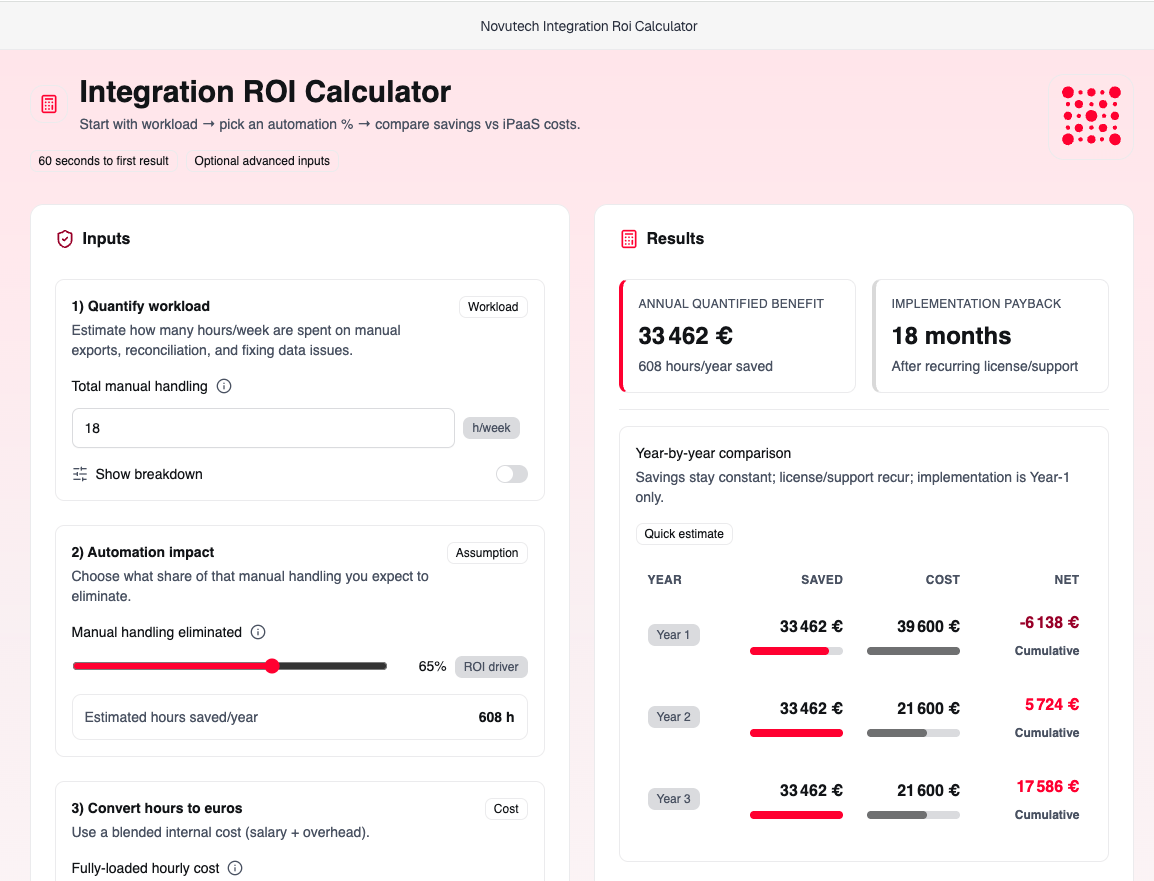The height and width of the screenshot is (881, 1154).
Task: Click the calculator icon next to Results
Action: click(x=629, y=238)
